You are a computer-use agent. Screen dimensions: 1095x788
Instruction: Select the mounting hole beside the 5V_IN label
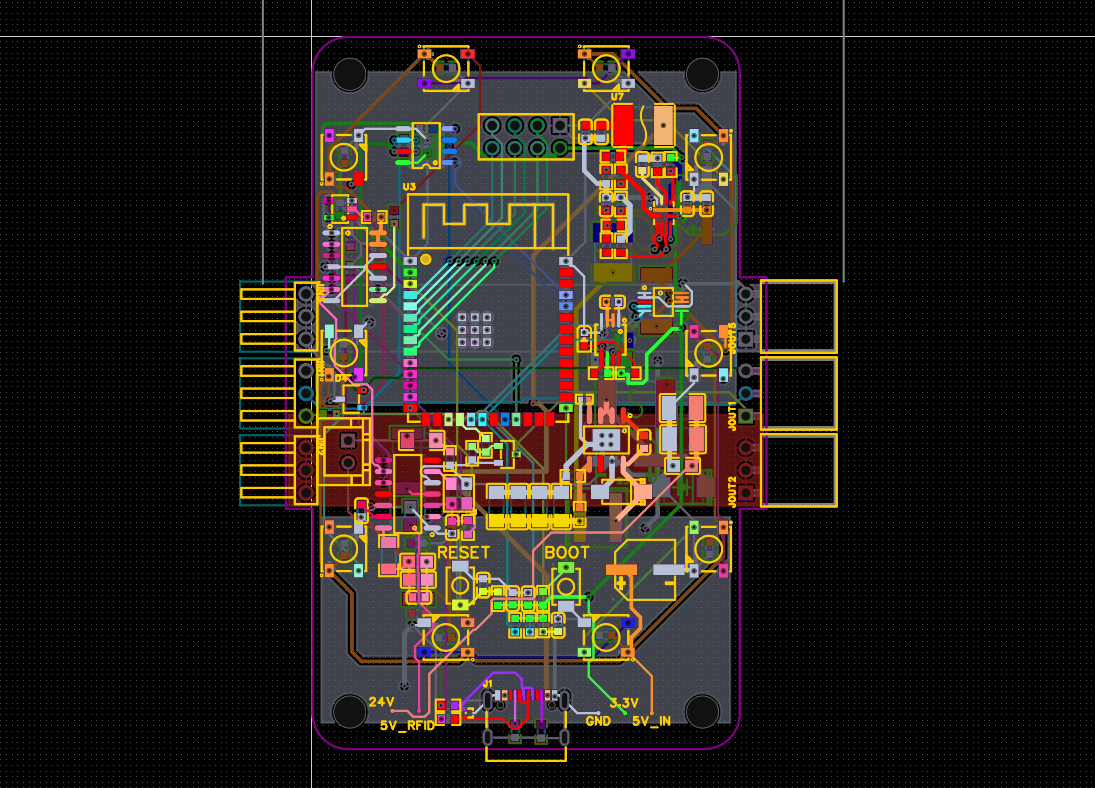(x=703, y=711)
